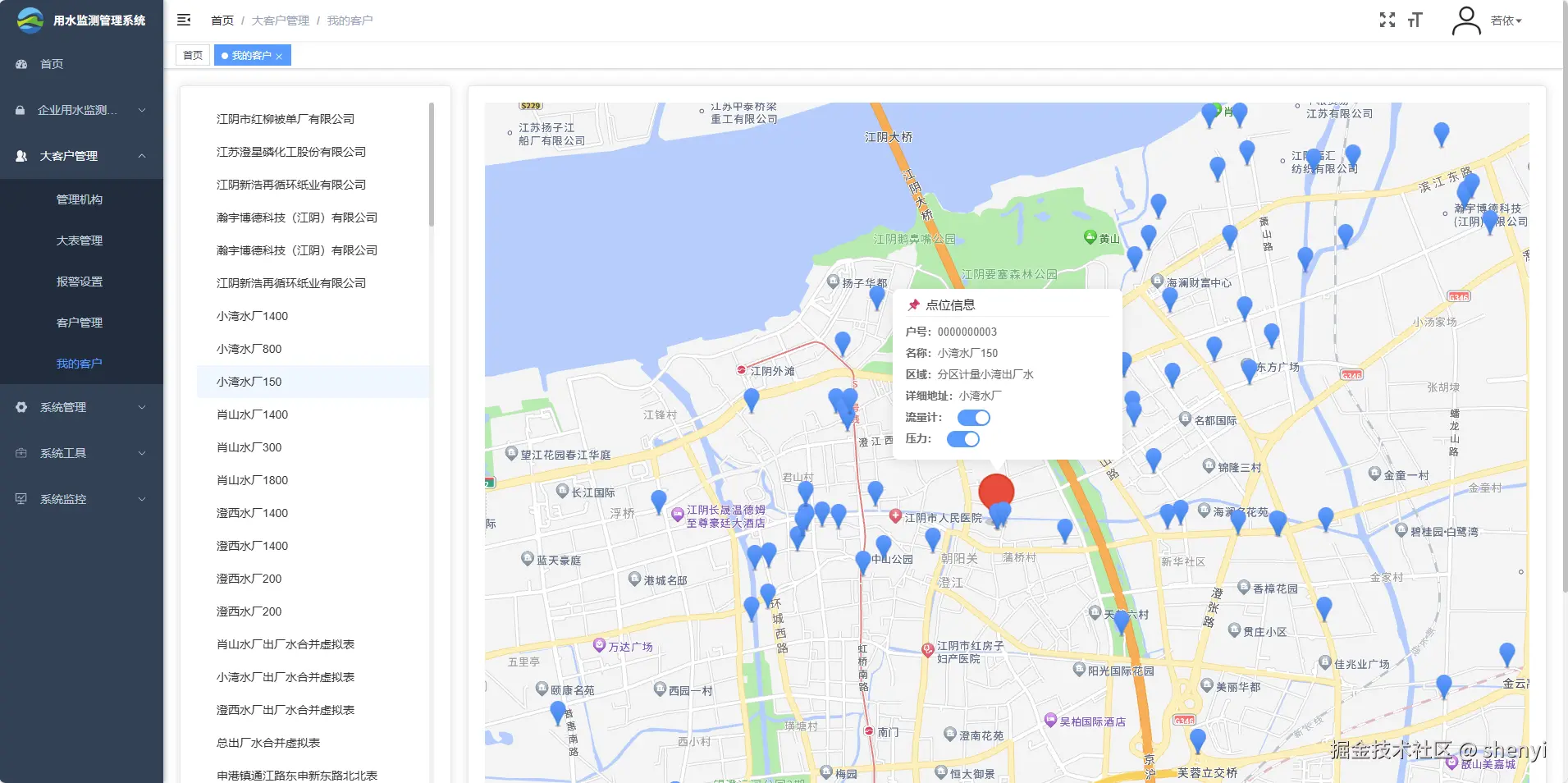
Task: Select 我的客户 submenu item
Action: [x=81, y=364]
